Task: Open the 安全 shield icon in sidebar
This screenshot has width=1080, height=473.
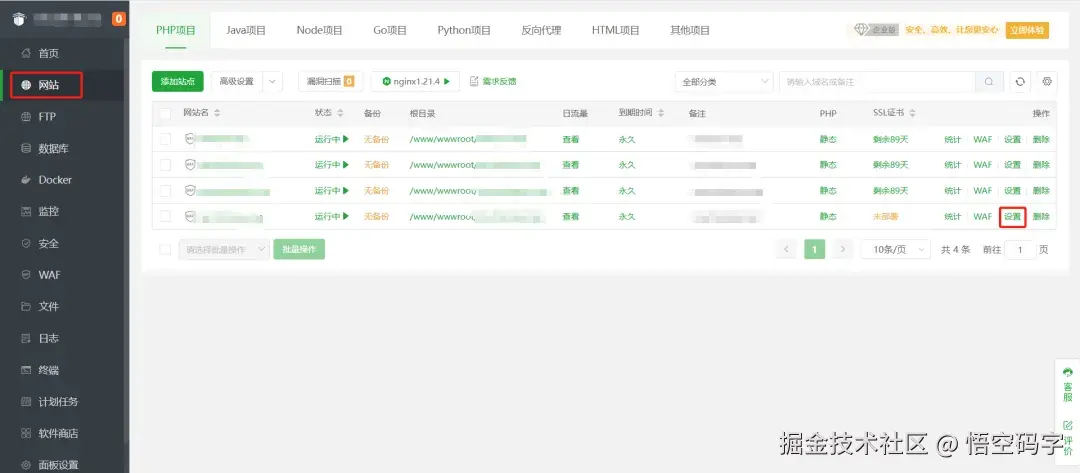Action: click(x=26, y=244)
